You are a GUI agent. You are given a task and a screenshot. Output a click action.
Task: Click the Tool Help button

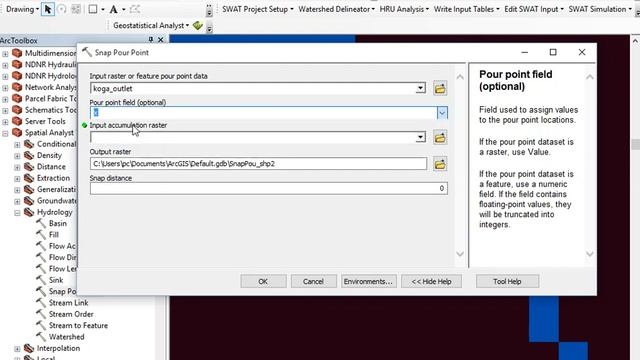507,281
